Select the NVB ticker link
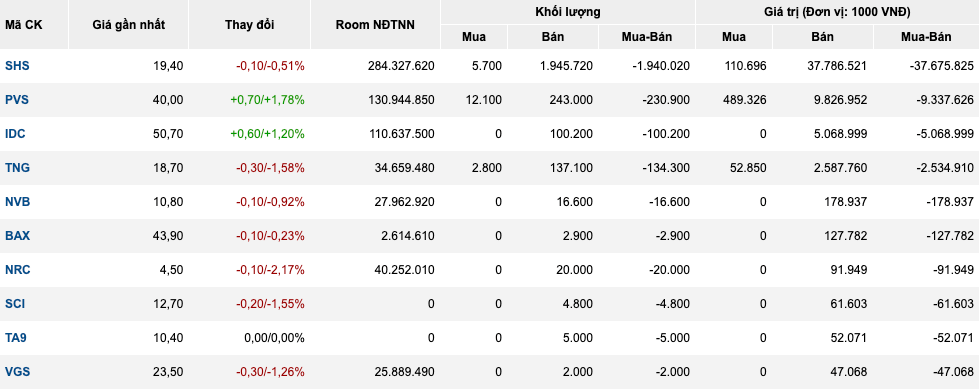This screenshot has width=980, height=389. click(18, 202)
